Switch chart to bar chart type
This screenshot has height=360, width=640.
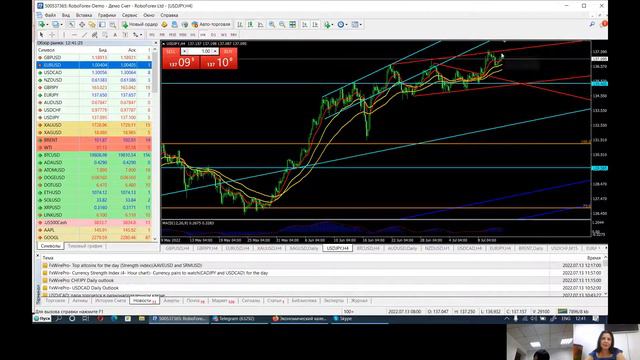pos(239,24)
